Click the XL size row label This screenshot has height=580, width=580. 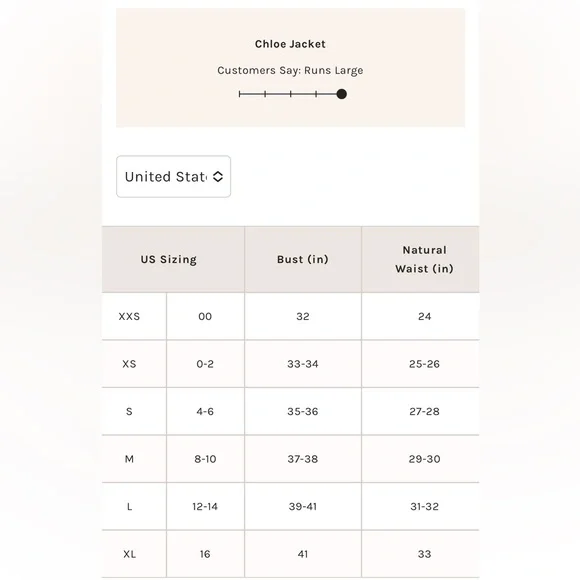coord(129,554)
